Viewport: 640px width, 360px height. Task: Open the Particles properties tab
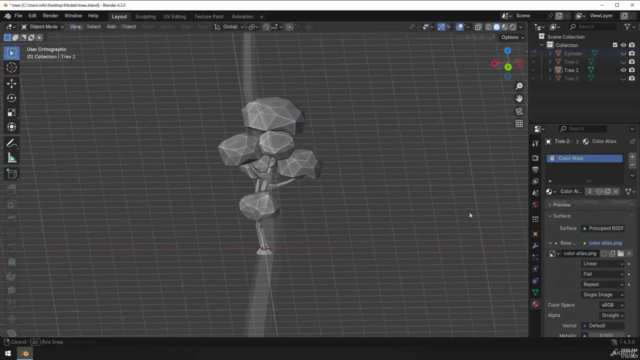(535, 258)
